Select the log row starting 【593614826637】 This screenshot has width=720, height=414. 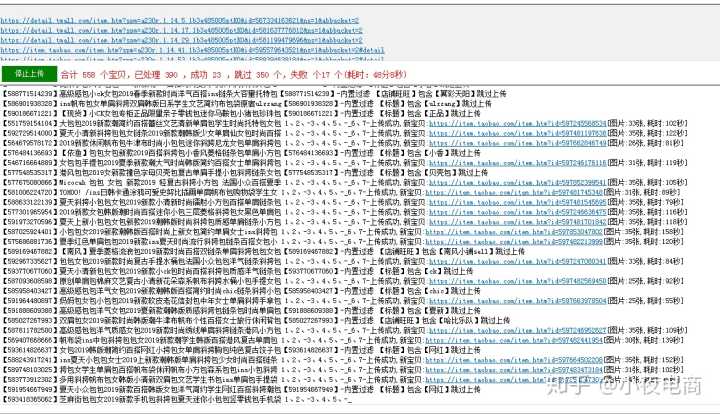point(241,350)
